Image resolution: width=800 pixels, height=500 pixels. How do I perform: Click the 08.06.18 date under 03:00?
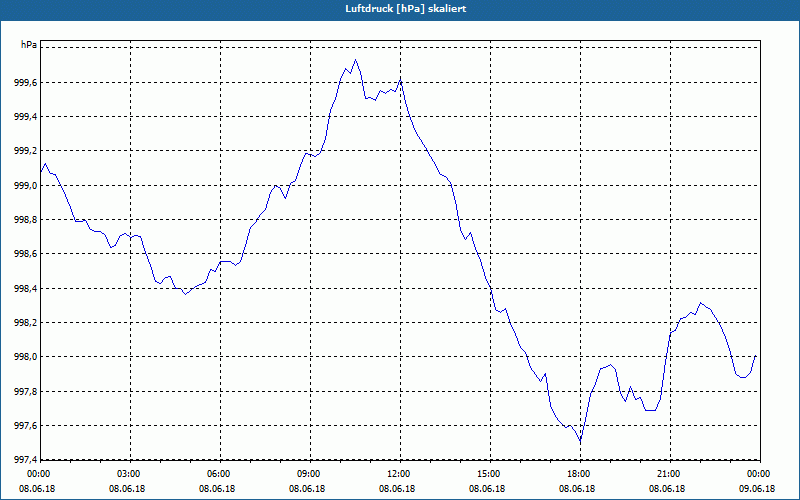pyautogui.click(x=127, y=489)
